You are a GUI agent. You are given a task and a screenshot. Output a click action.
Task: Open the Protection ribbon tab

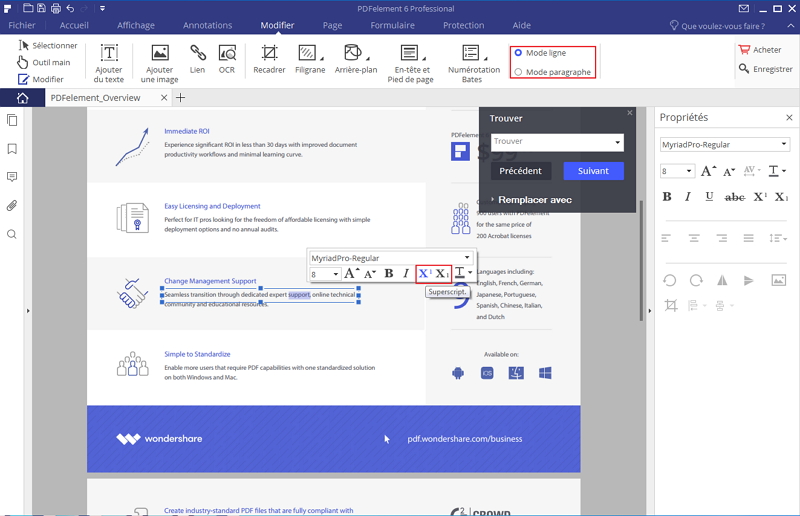tap(463, 25)
